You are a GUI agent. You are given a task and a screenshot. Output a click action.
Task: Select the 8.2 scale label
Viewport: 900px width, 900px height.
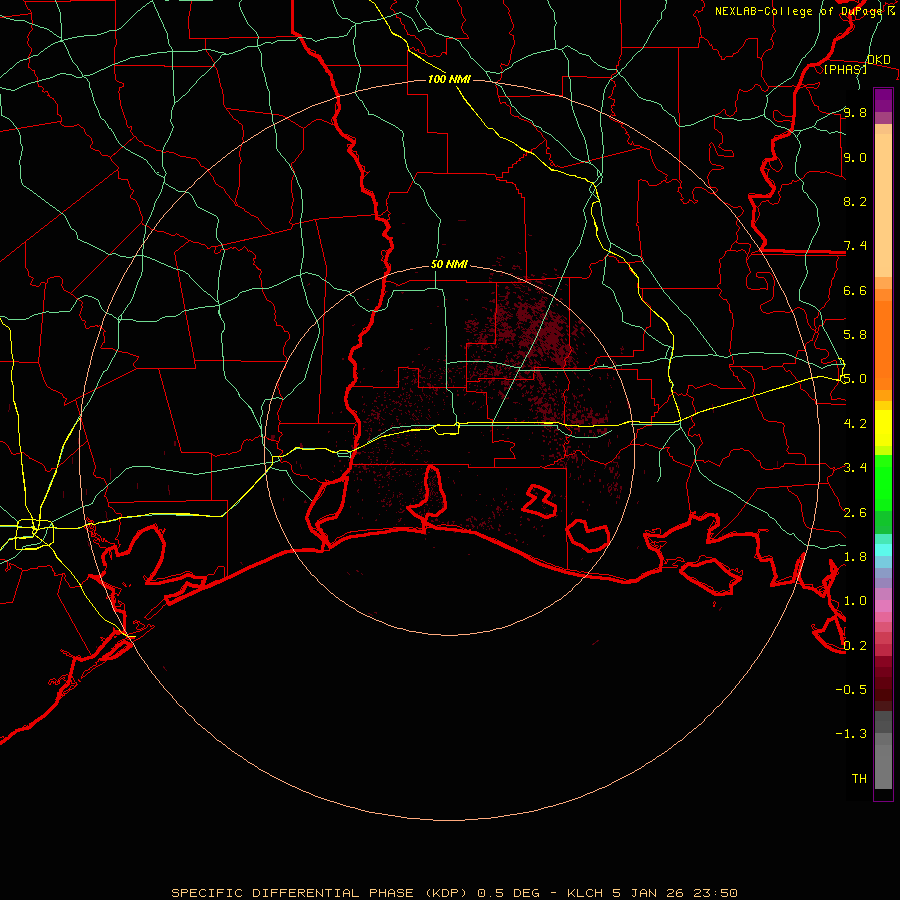tap(855, 201)
